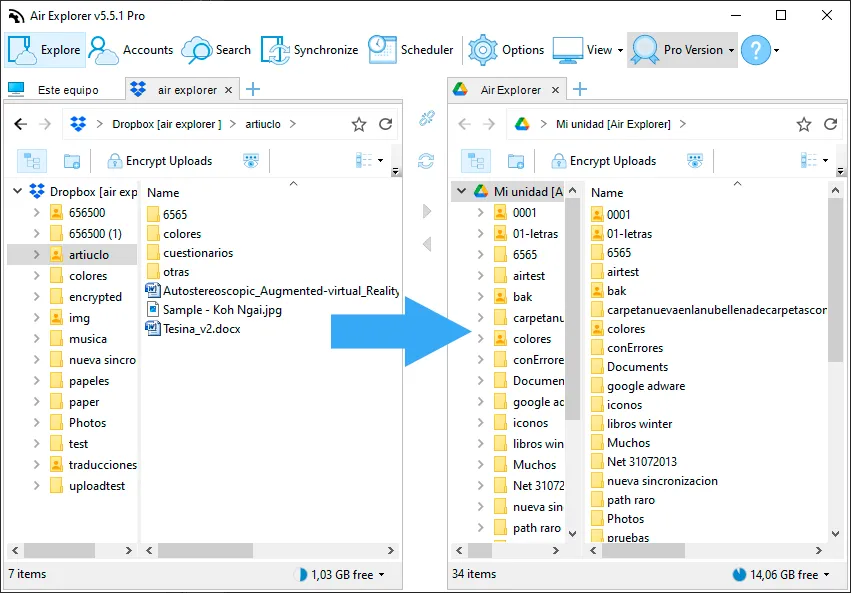Viewport: 851px width, 593px height.
Task: Open the Pro Version dropdown
Action: 682,50
